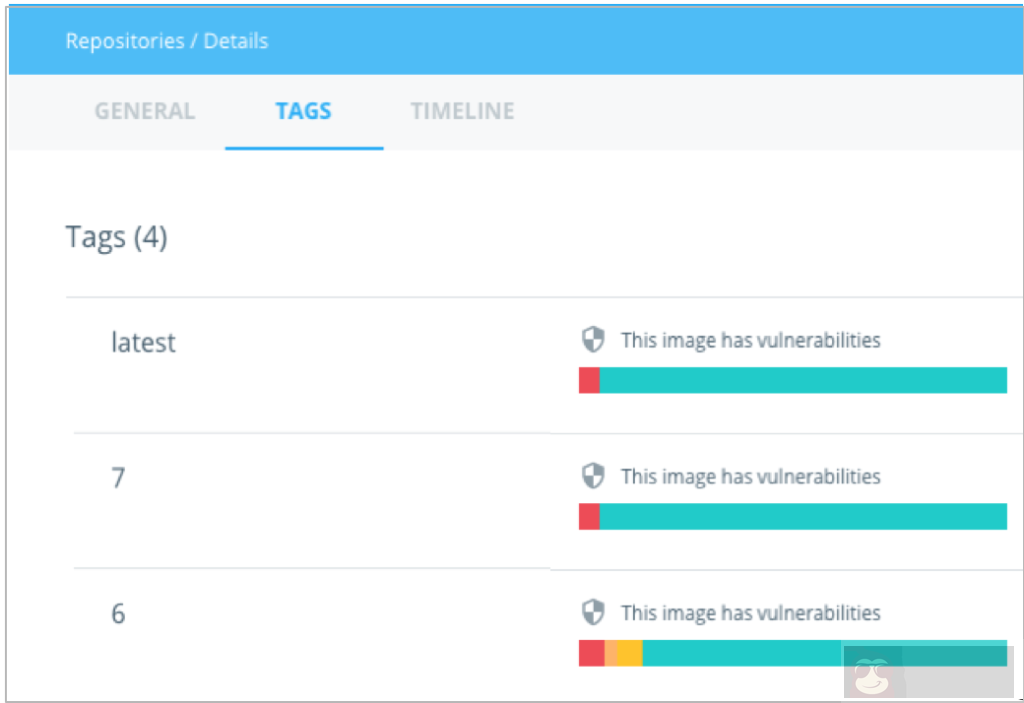
Task: Click the vulnerabilities message for latest
Action: pos(751,340)
